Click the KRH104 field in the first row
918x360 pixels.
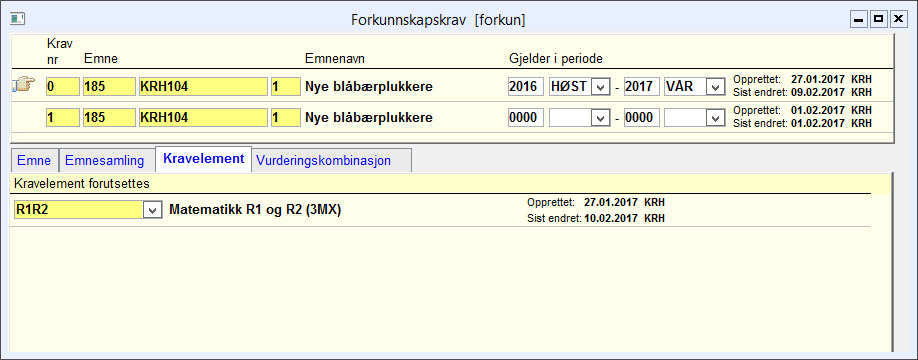point(203,87)
